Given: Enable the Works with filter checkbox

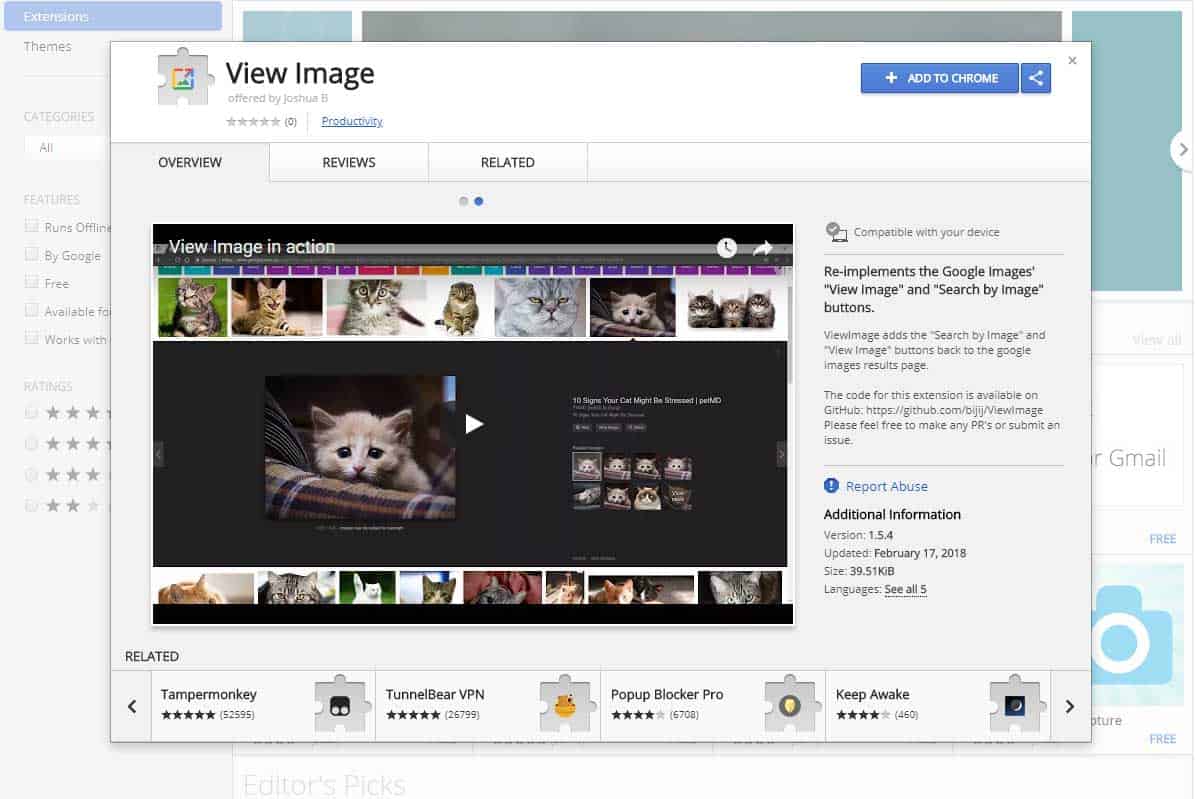Looking at the screenshot, I should 31,338.
